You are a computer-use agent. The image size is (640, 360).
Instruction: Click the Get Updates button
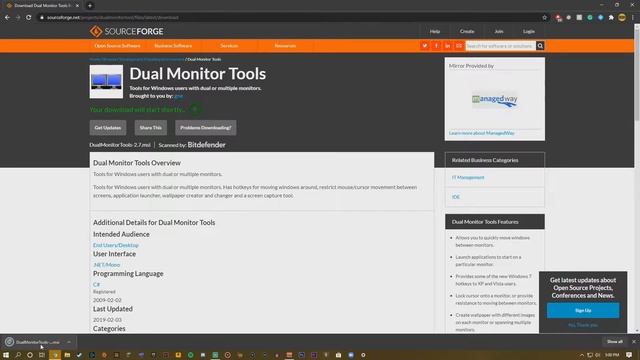(108, 128)
